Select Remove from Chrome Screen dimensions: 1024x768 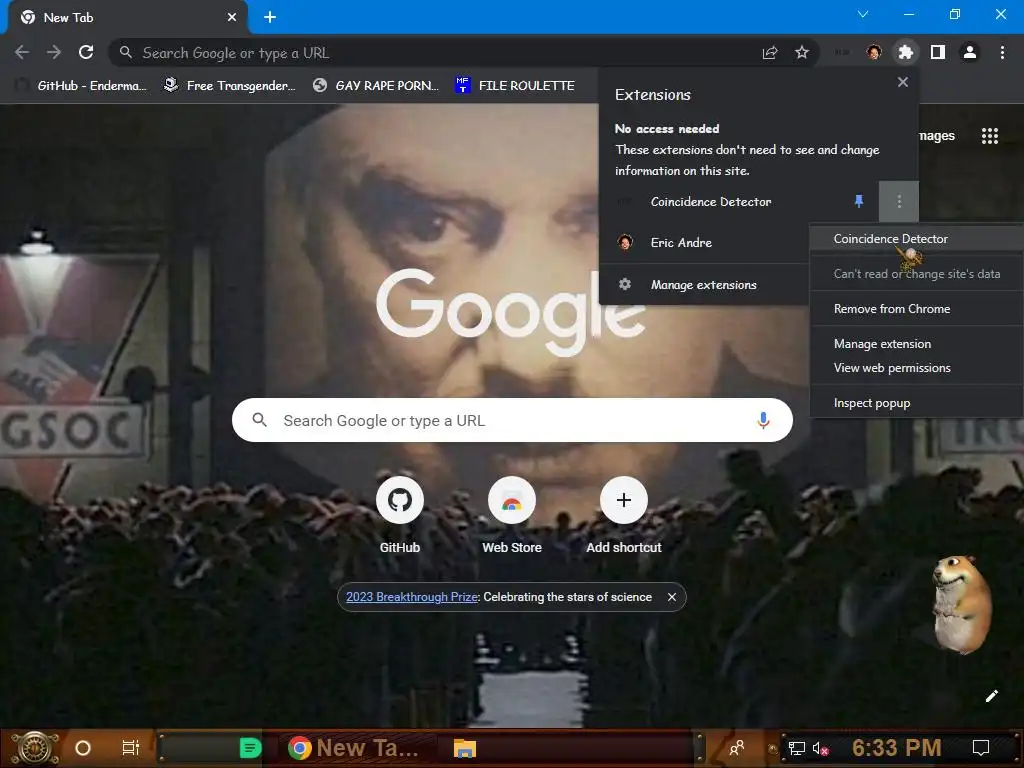click(x=916, y=309)
